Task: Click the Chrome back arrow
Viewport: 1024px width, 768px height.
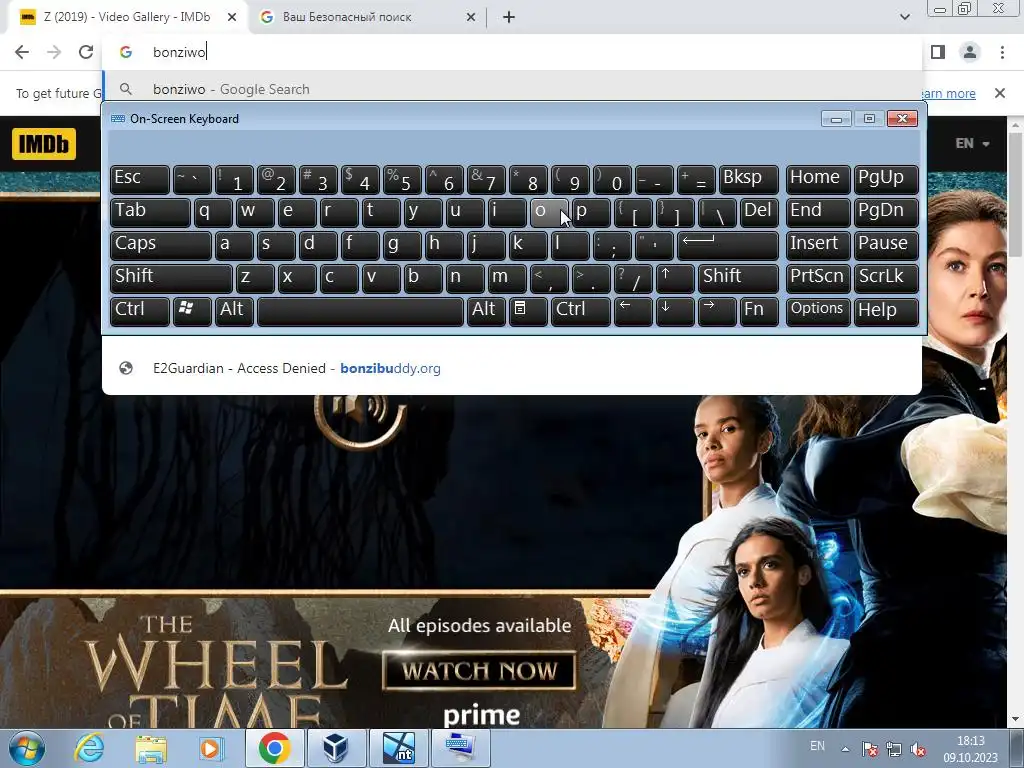Action: tap(22, 52)
